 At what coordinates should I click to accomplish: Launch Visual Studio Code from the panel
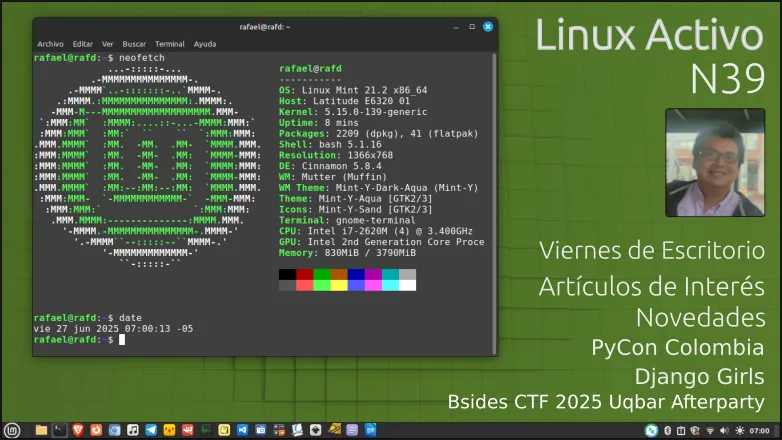coord(242,430)
